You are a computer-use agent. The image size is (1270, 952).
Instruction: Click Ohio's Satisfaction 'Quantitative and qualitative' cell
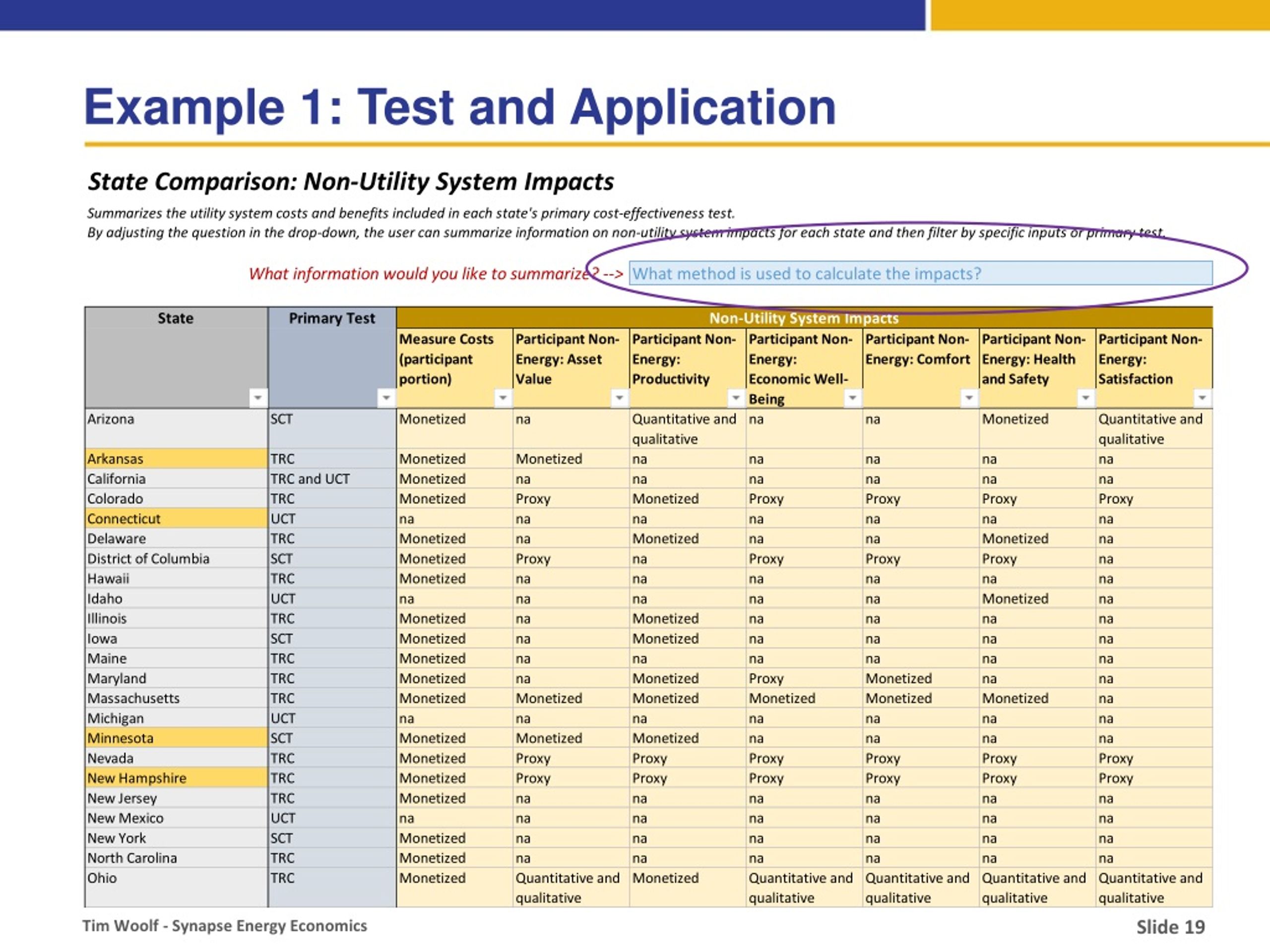click(1154, 888)
